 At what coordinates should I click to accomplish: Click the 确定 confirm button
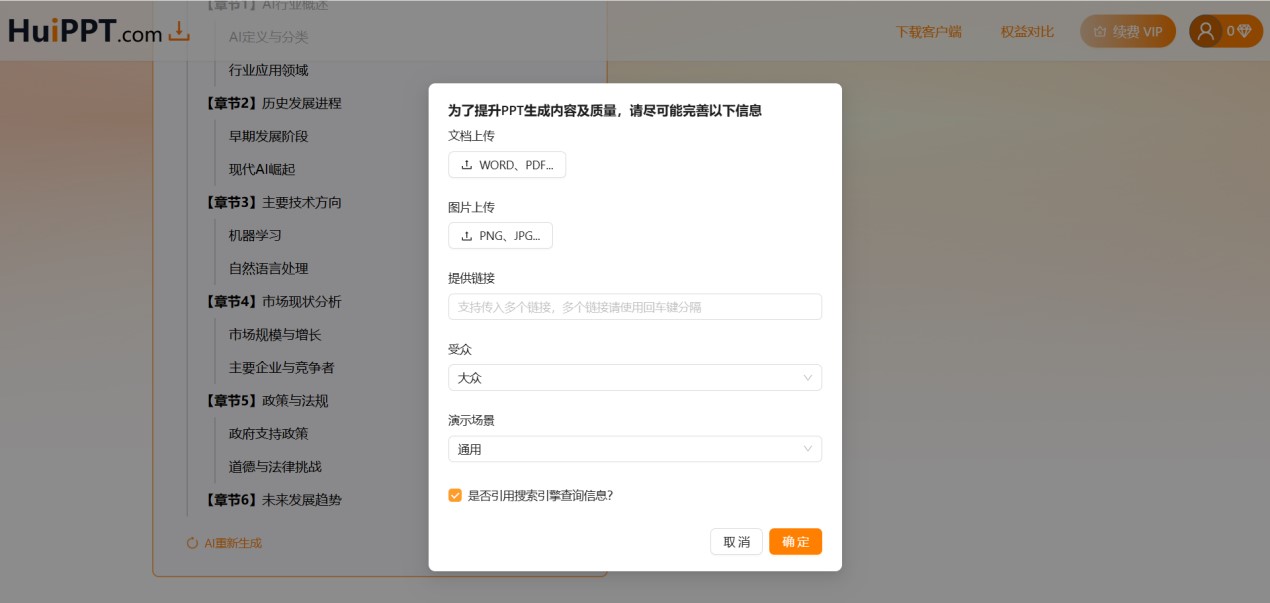(795, 541)
